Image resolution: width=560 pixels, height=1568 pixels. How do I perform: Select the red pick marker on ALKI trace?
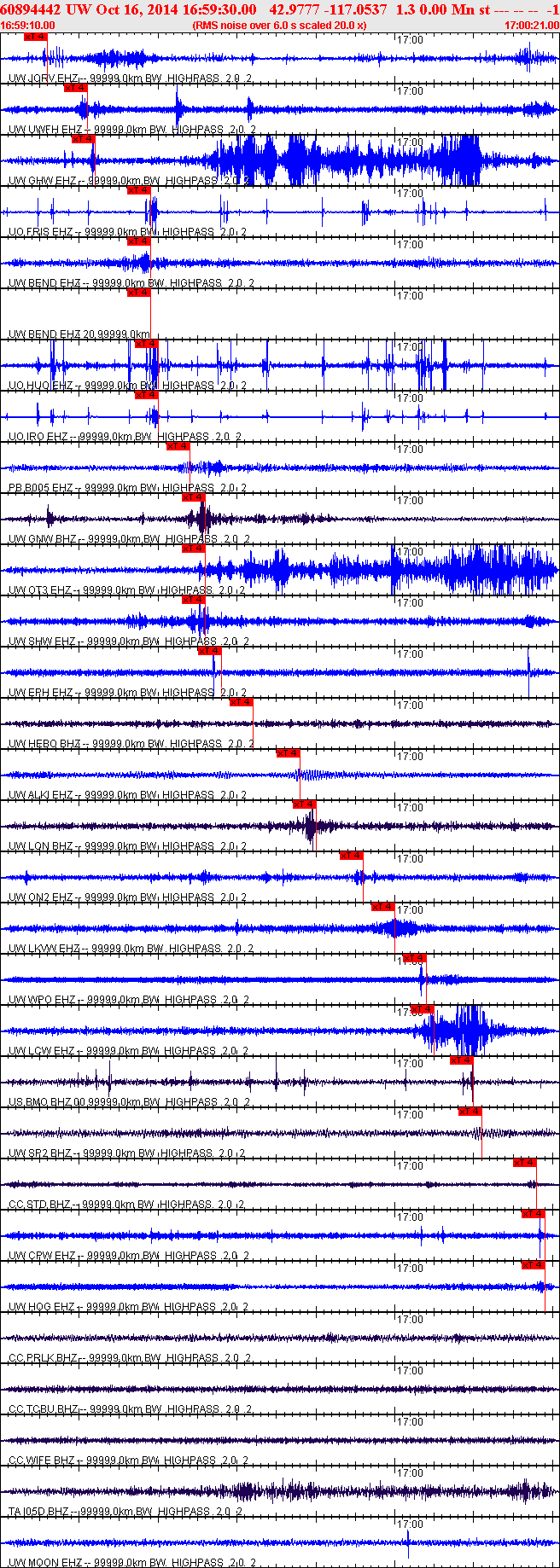pyautogui.click(x=288, y=753)
